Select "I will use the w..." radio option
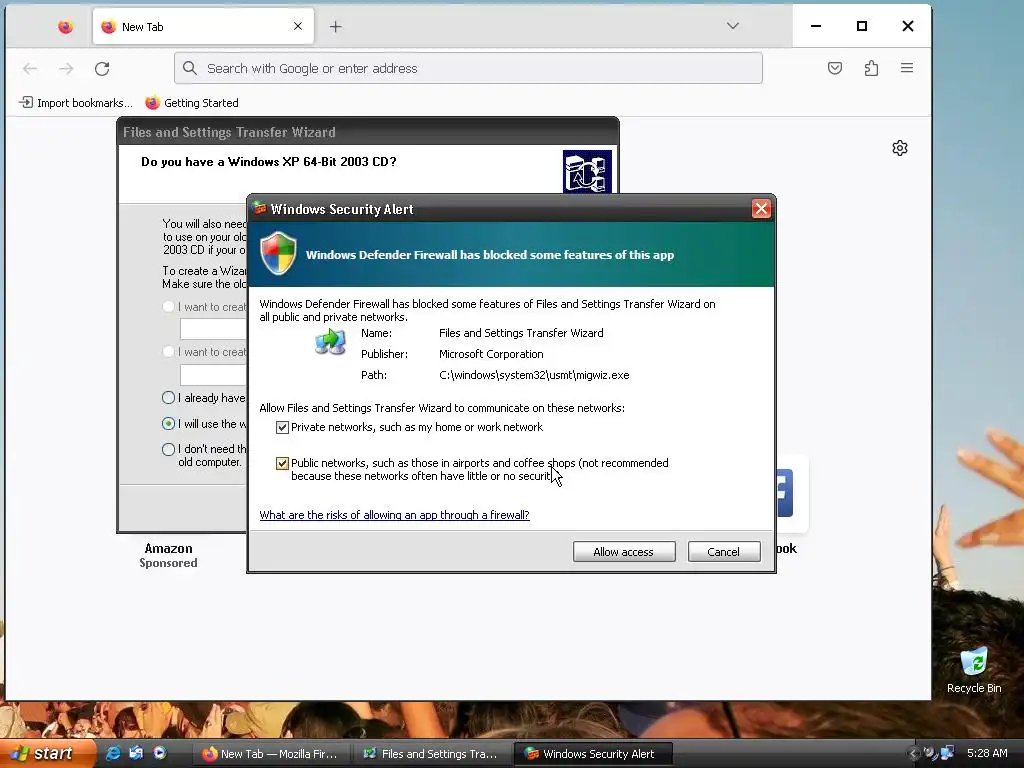This screenshot has height=768, width=1024. coord(168,424)
